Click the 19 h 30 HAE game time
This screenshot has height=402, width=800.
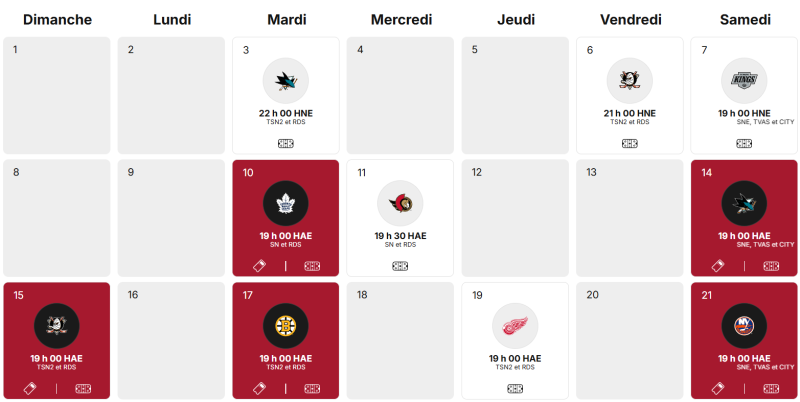[x=400, y=236]
